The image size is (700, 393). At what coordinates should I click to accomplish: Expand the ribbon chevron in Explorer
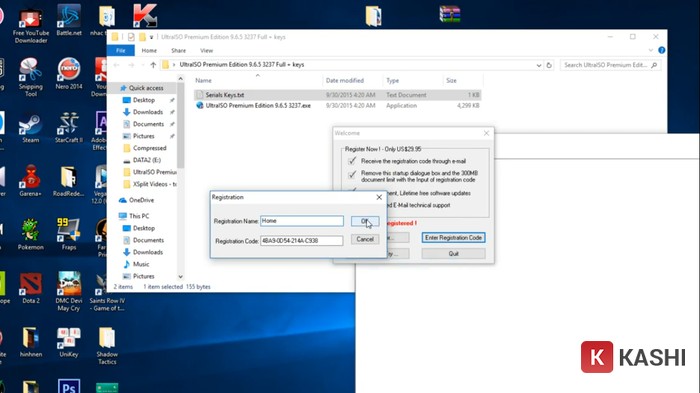coord(650,50)
